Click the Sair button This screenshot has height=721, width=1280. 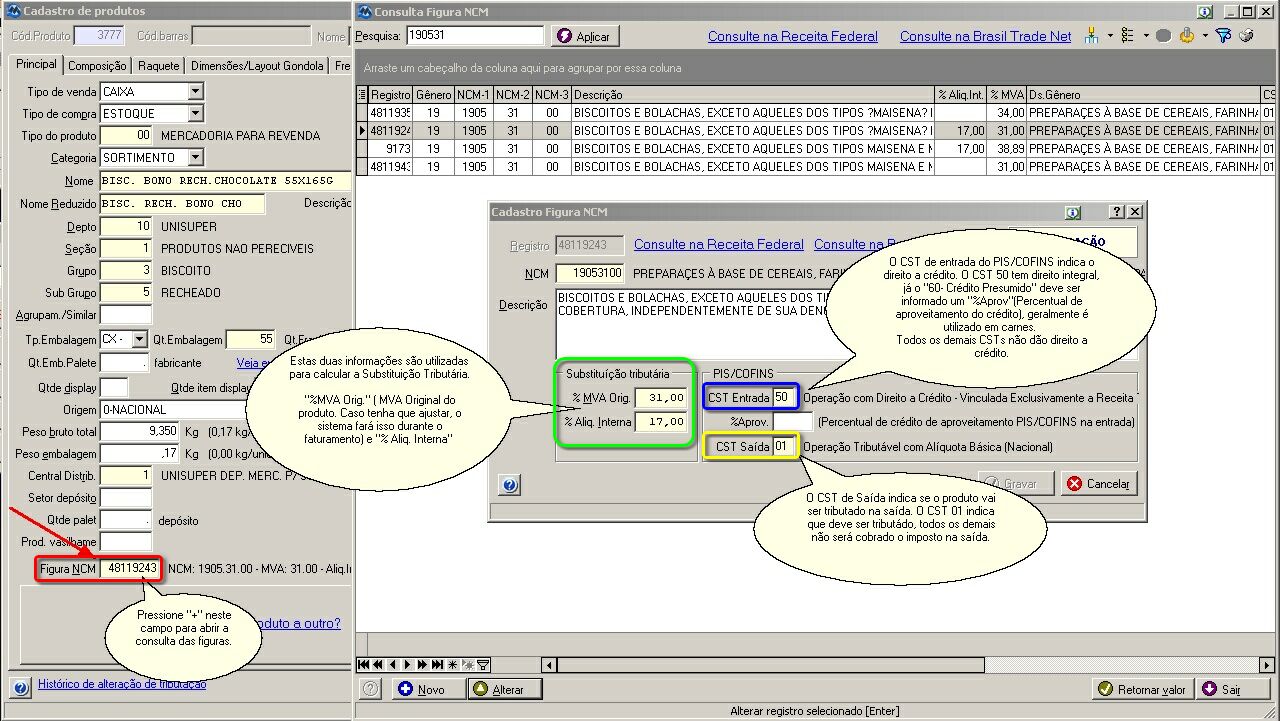tap(1233, 689)
